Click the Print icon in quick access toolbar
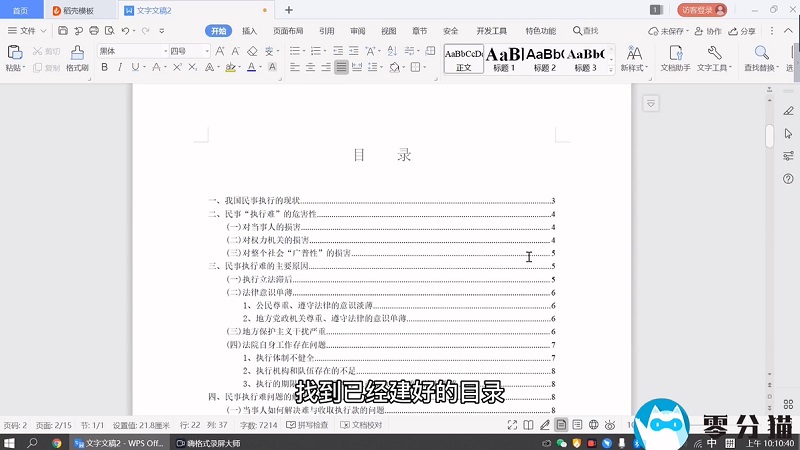The image size is (800, 450). pos(95,31)
